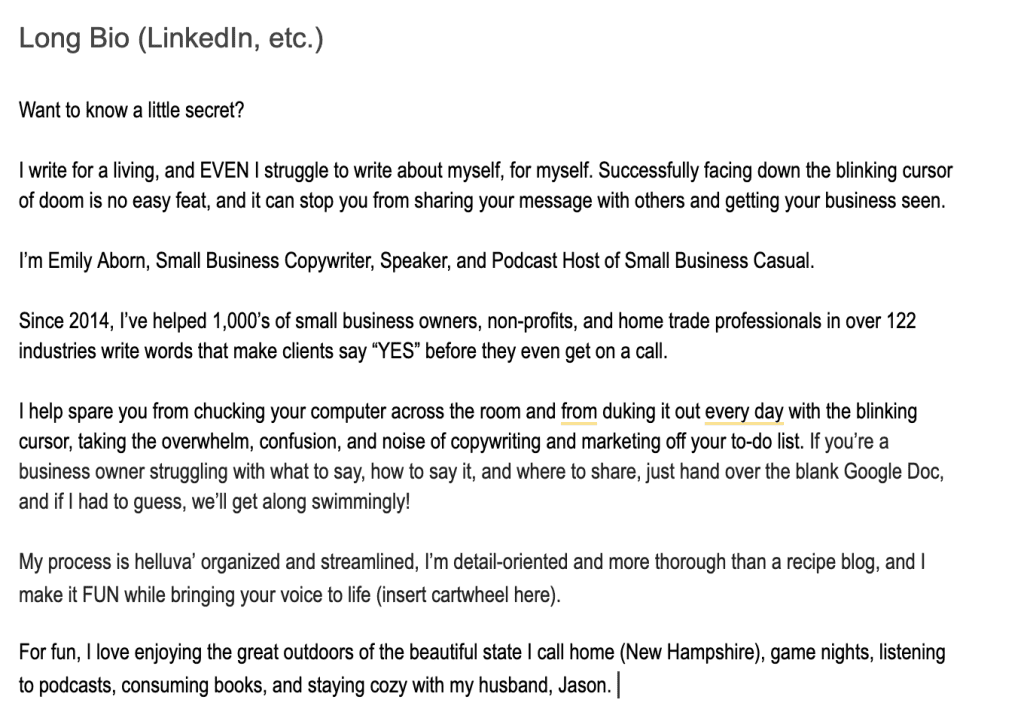Click '(New Hampshire)' in last paragraph
Image resolution: width=1024 pixels, height=721 pixels.
692,652
